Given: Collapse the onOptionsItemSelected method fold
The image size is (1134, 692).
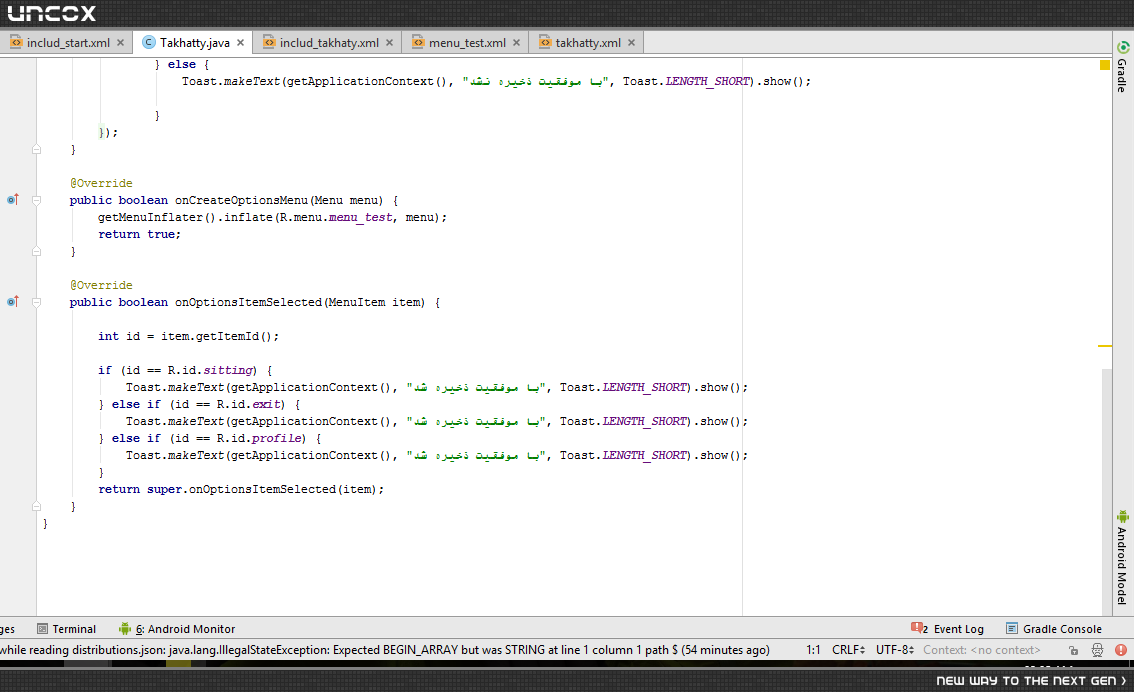Looking at the screenshot, I should point(36,302).
